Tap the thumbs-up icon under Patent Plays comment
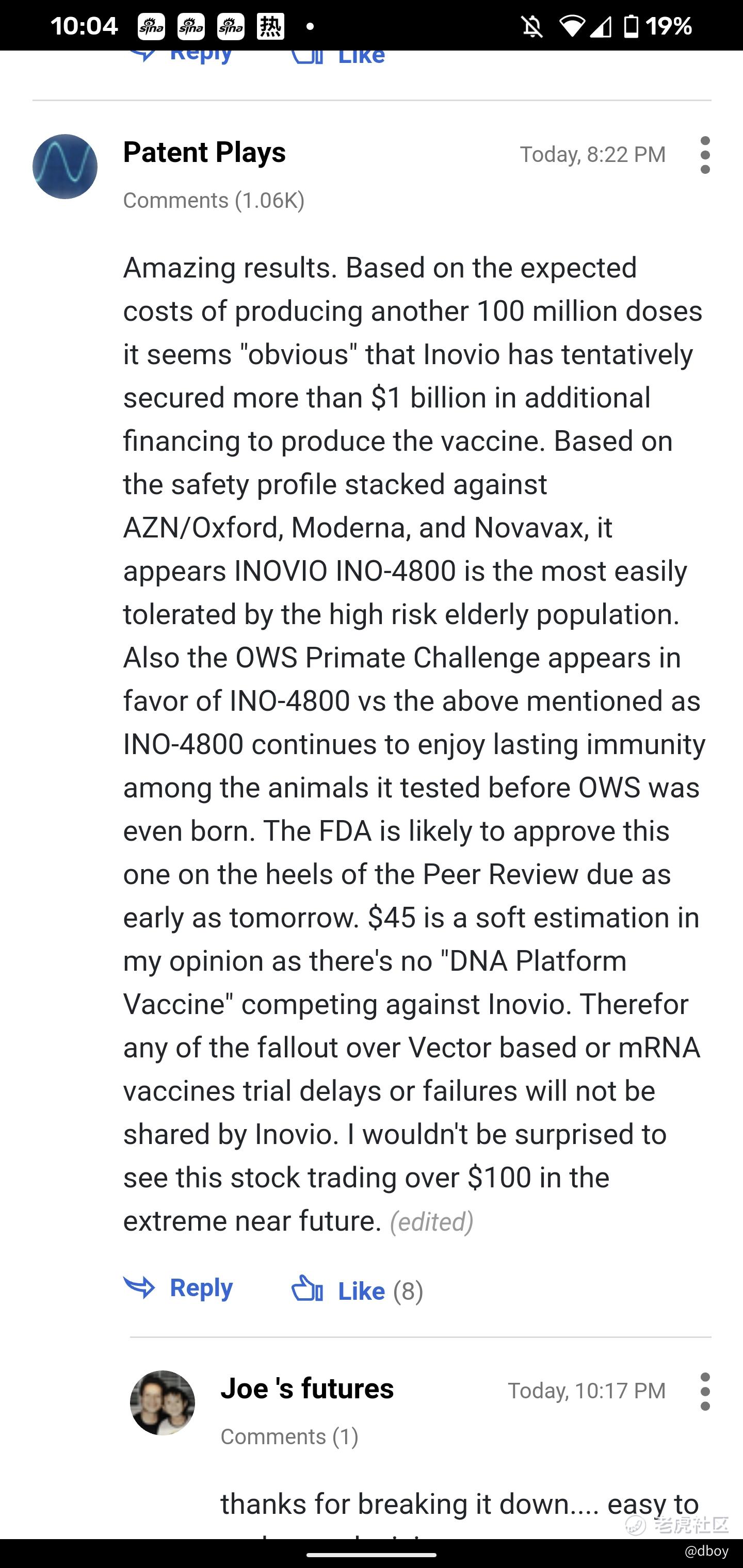The image size is (743, 1568). click(307, 1287)
